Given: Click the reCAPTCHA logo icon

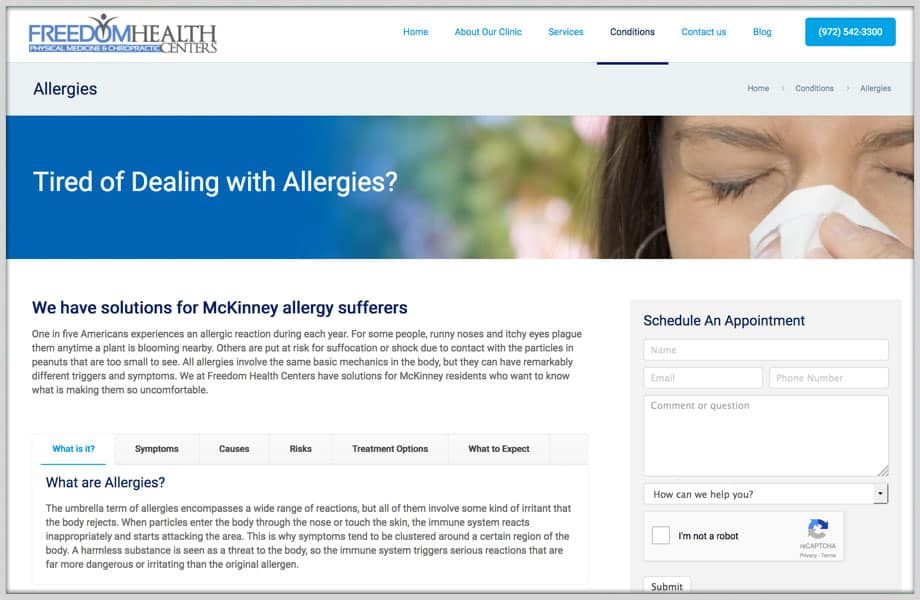Looking at the screenshot, I should tap(817, 529).
